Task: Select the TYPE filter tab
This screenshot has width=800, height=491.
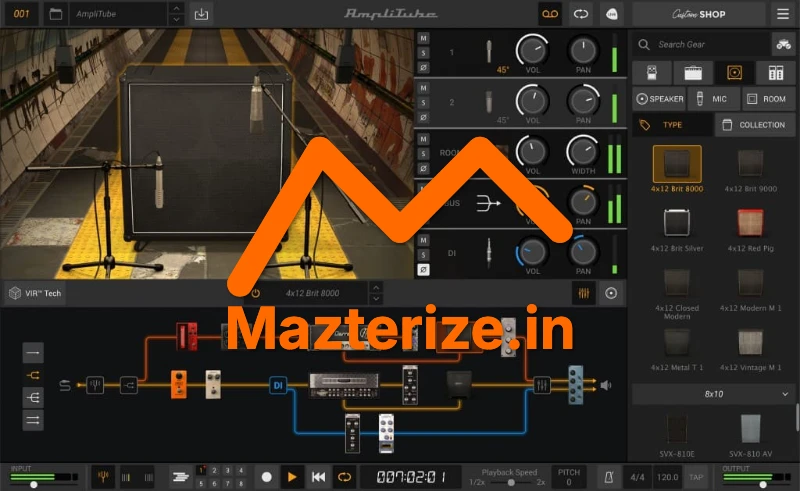Action: (x=672, y=125)
